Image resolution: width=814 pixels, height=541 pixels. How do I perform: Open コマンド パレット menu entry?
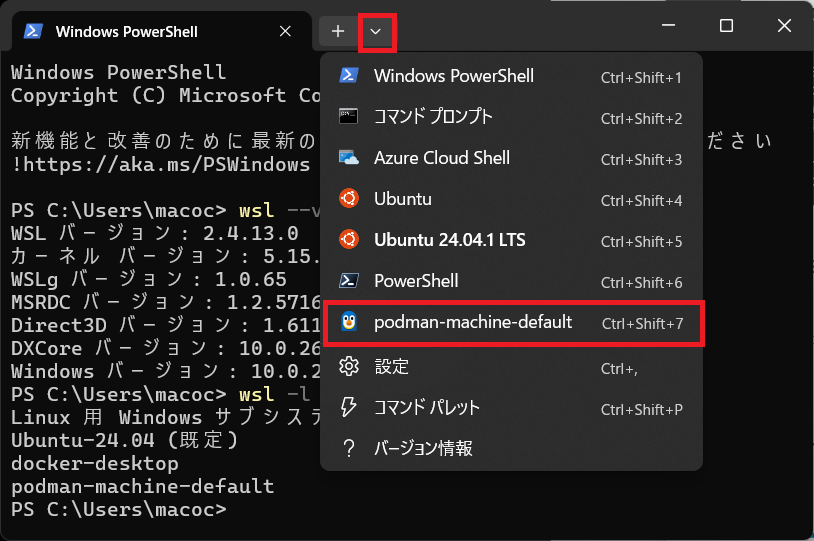tap(426, 408)
